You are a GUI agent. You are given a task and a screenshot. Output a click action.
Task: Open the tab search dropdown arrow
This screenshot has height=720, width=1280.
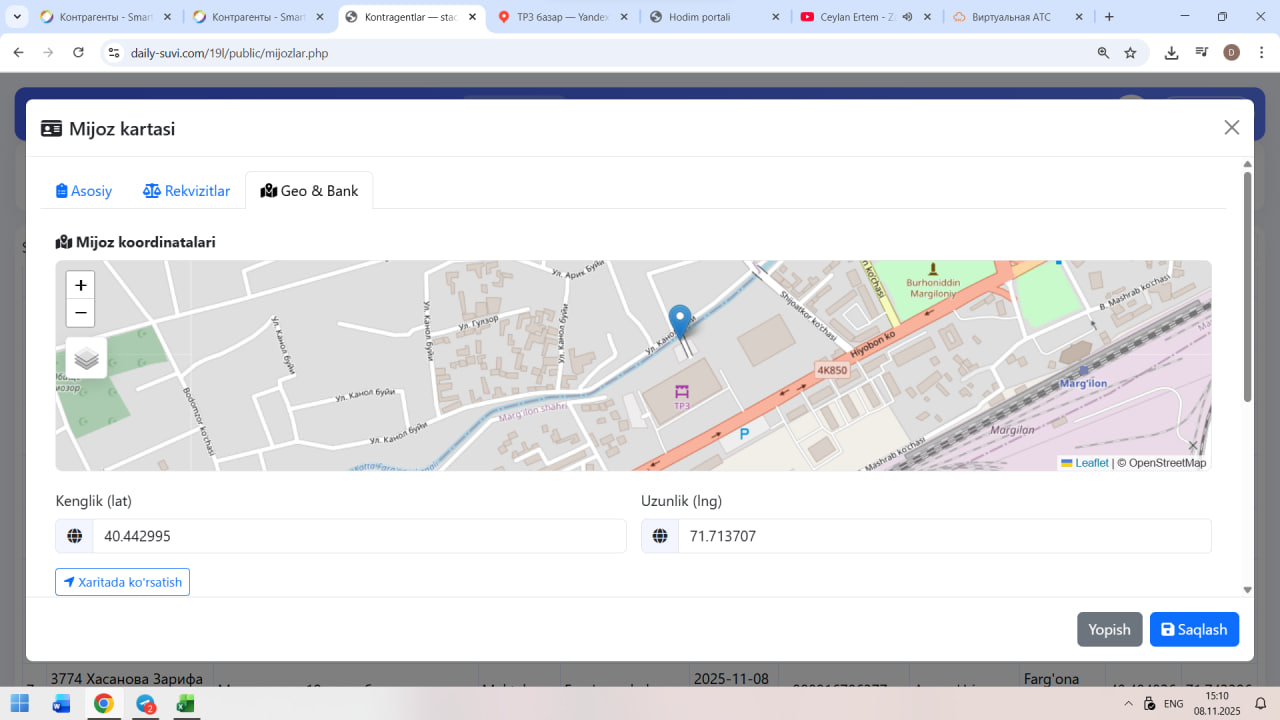(x=17, y=17)
